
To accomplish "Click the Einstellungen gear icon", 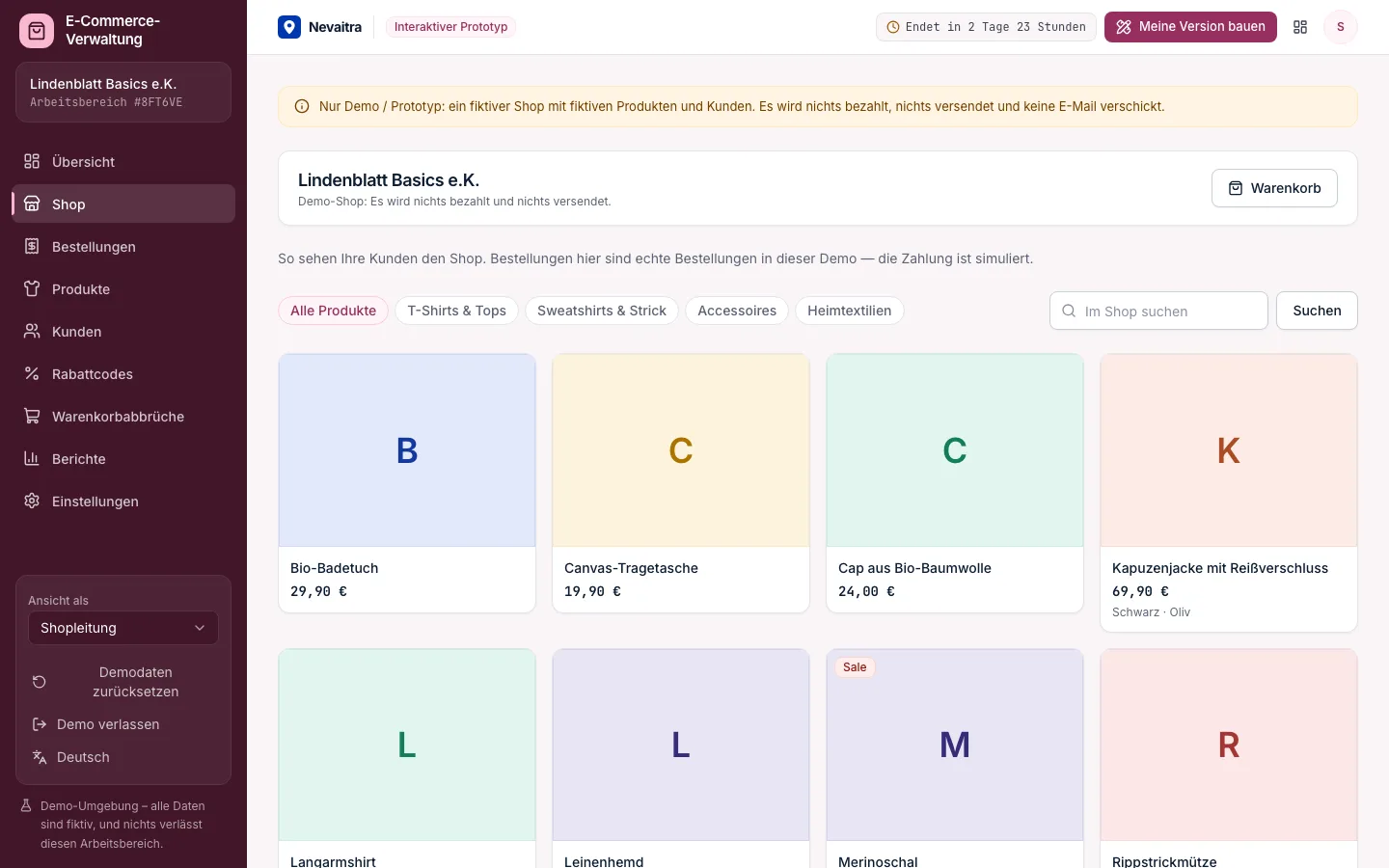I will pyautogui.click(x=32, y=501).
